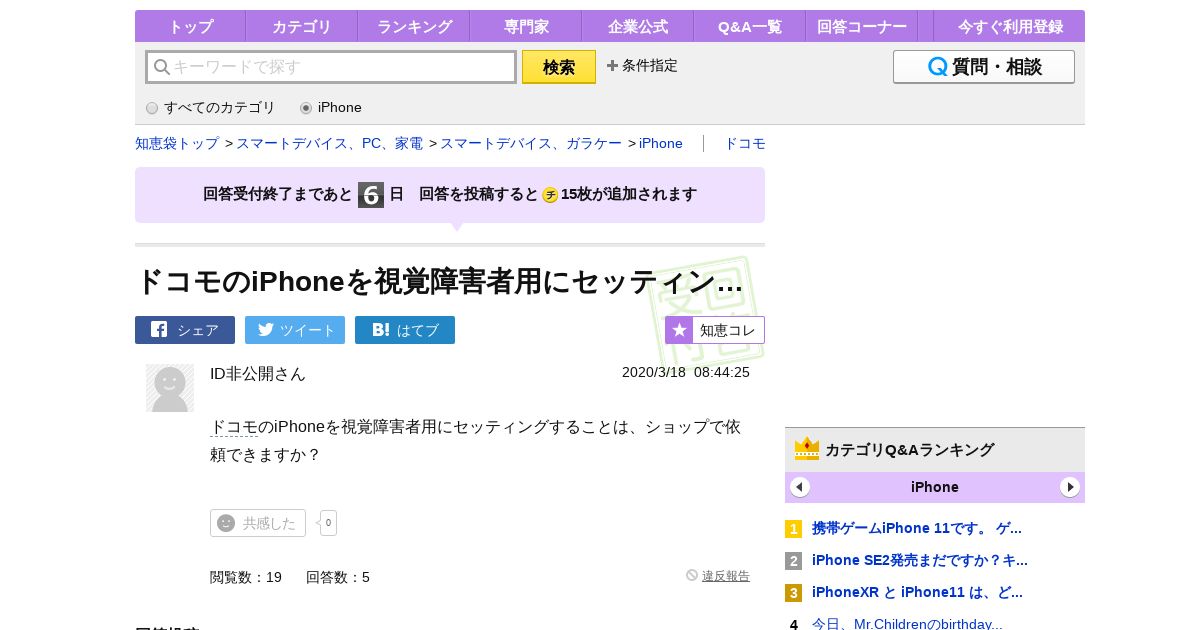Open the トップ tab
1200x630 pixels.
(x=190, y=26)
